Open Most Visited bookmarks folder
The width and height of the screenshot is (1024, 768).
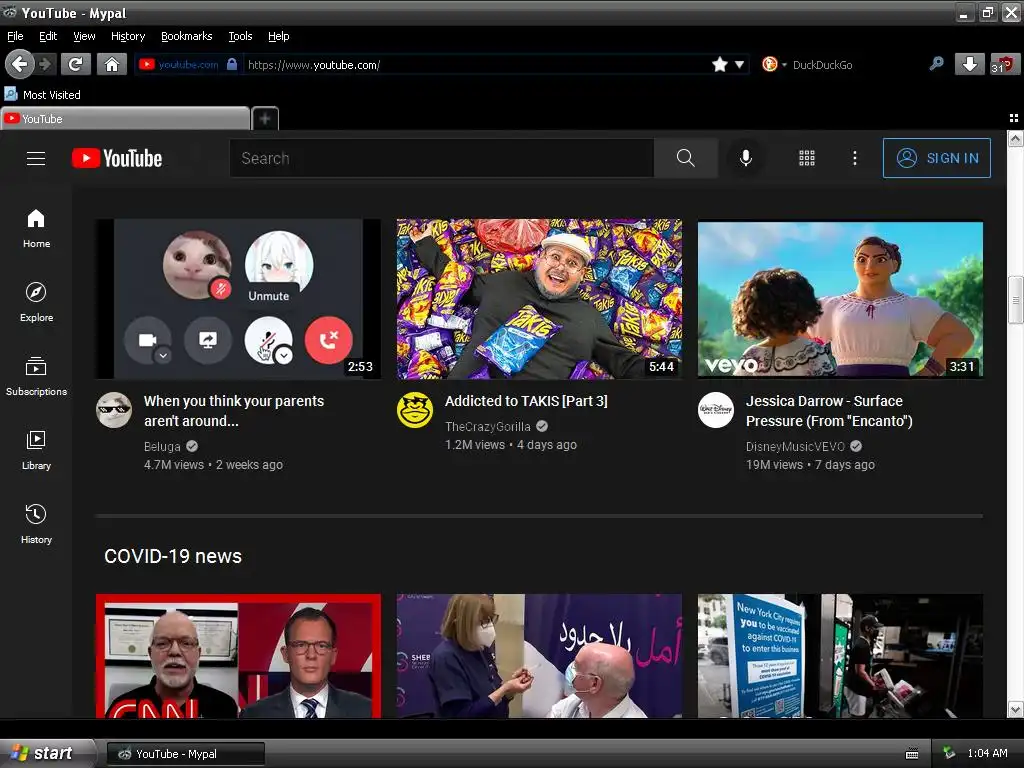pyautogui.click(x=42, y=95)
